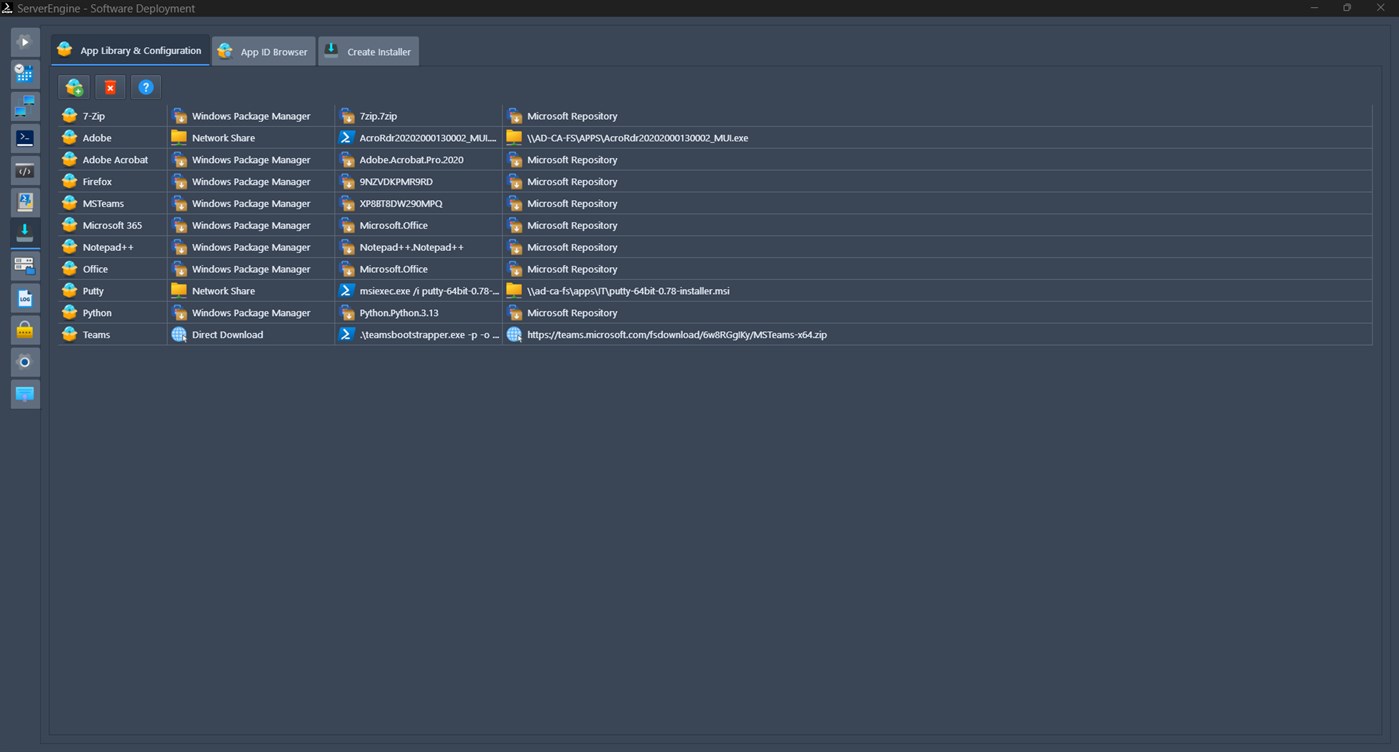Click the Direct Download source type

click(x=227, y=335)
